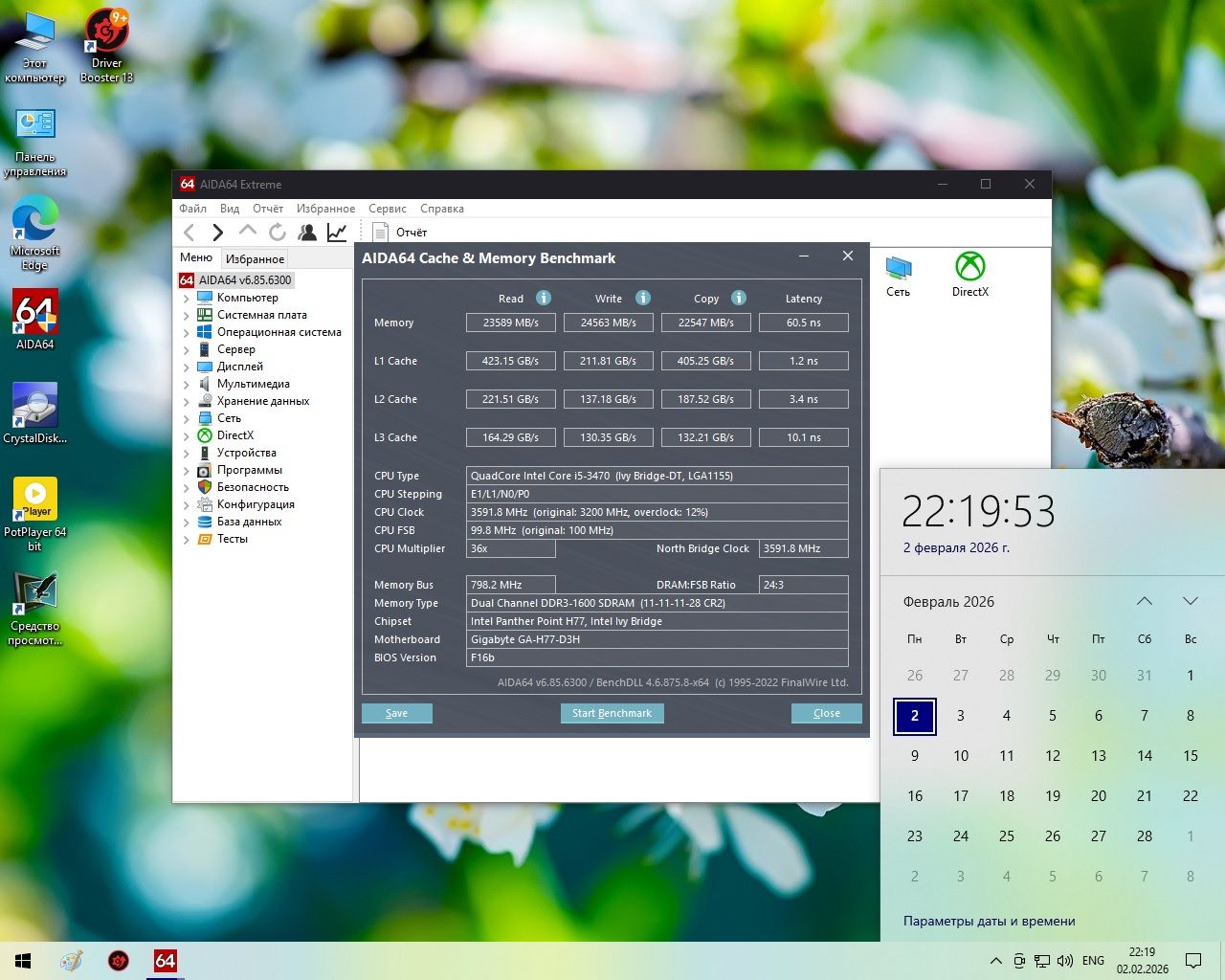Click the AIDA64 toolbar forward arrow
This screenshot has height=980, width=1225.
click(x=217, y=232)
